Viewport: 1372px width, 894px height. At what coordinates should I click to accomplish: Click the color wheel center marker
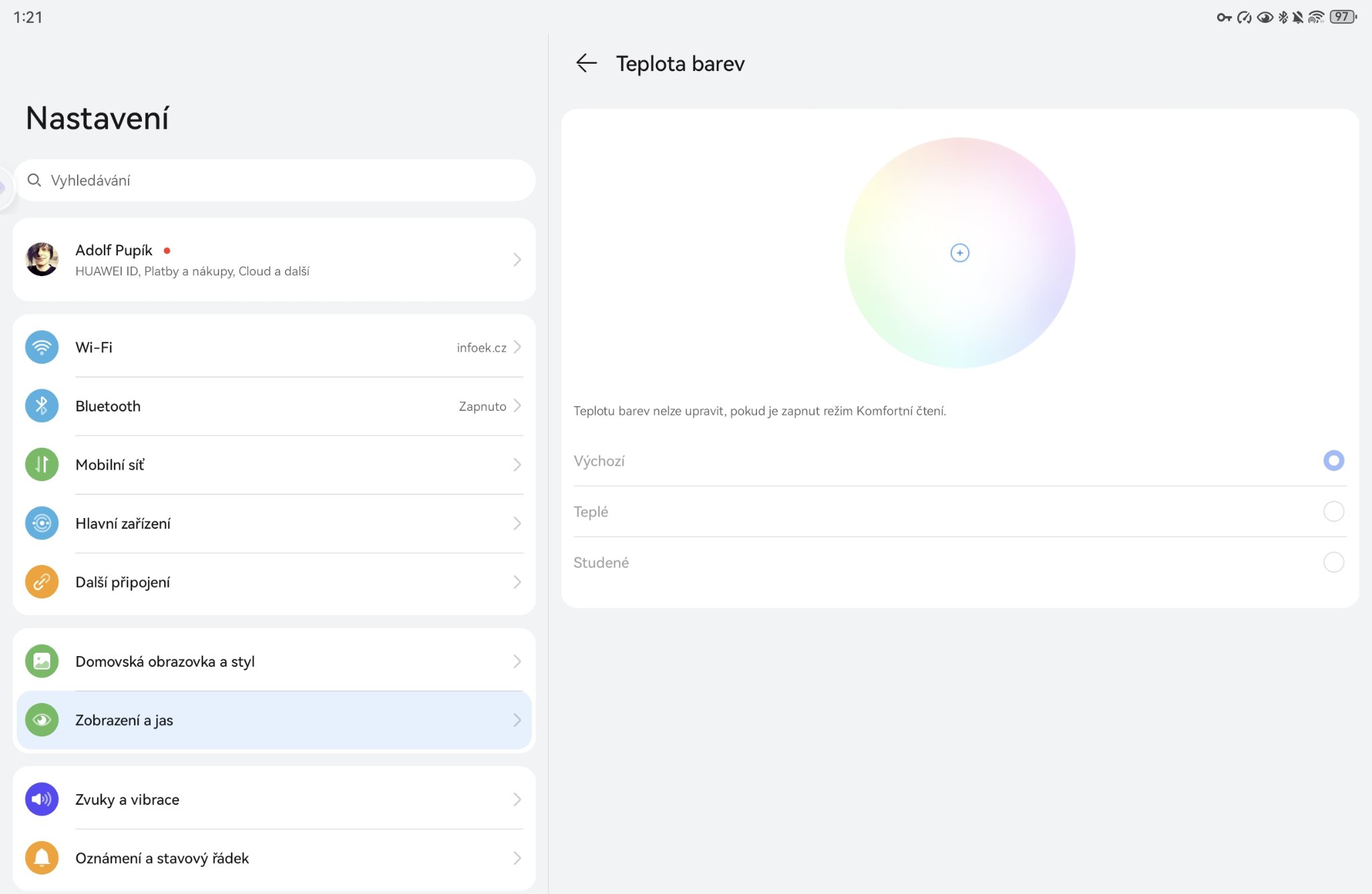coord(959,253)
